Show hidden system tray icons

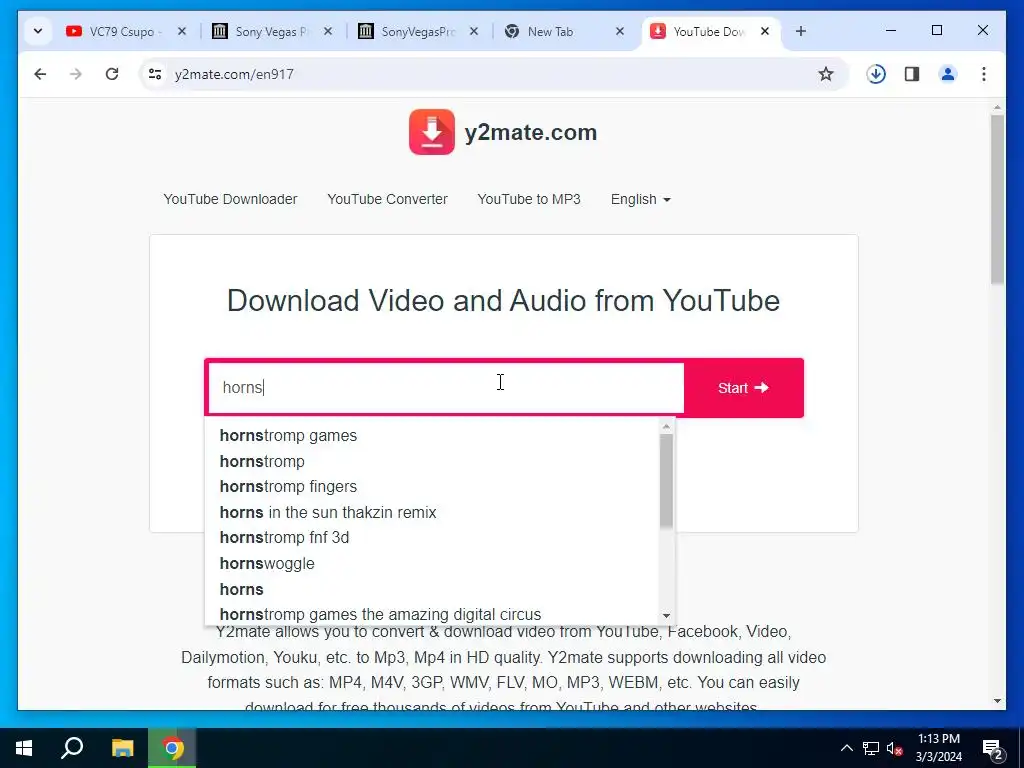click(x=846, y=748)
